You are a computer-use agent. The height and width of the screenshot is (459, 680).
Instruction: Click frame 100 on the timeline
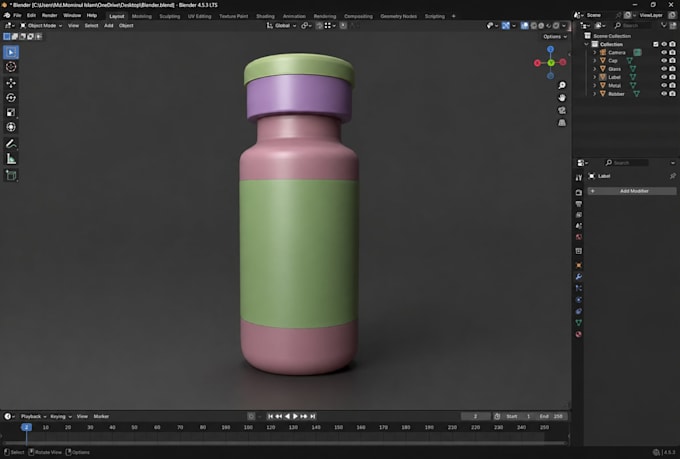pos(248,427)
